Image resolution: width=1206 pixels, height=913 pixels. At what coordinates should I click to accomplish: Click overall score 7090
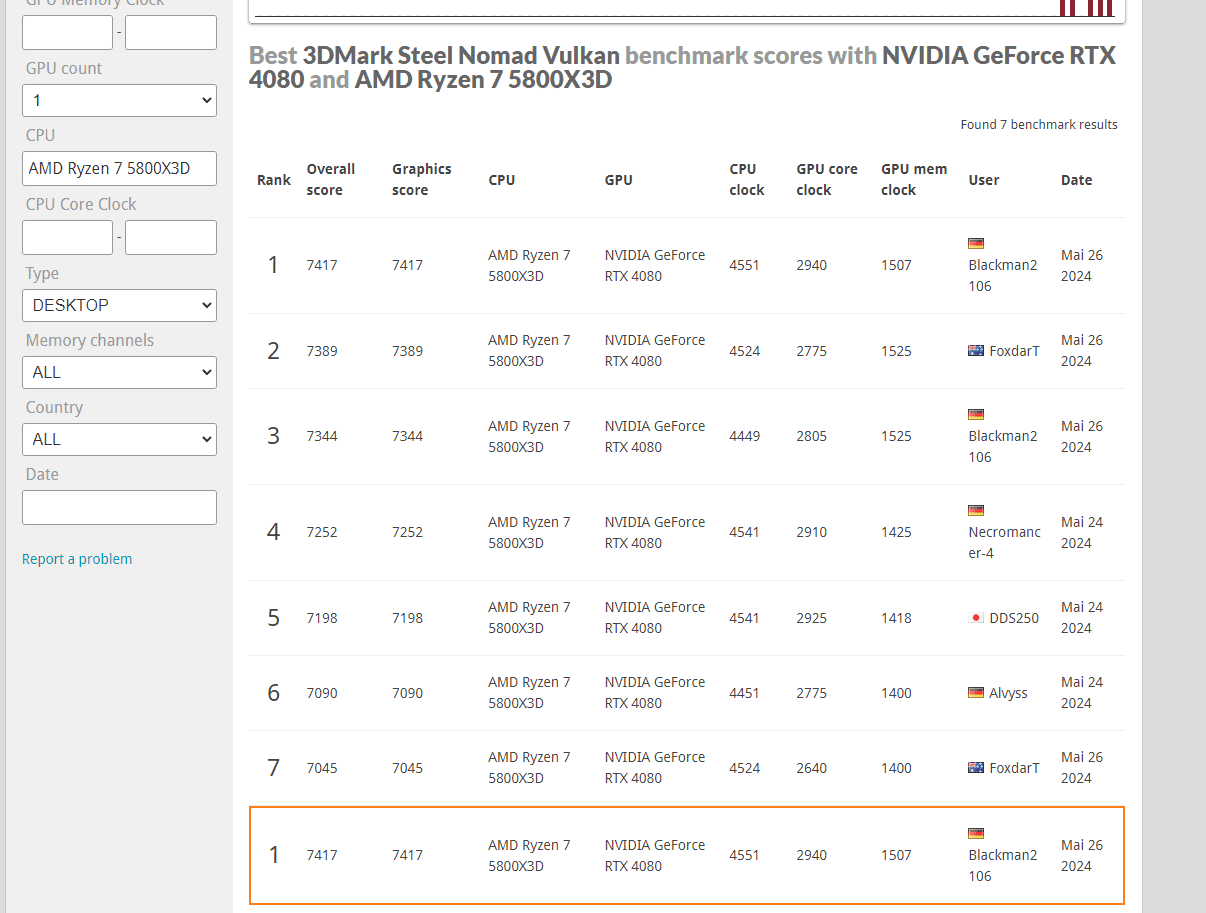coord(322,693)
